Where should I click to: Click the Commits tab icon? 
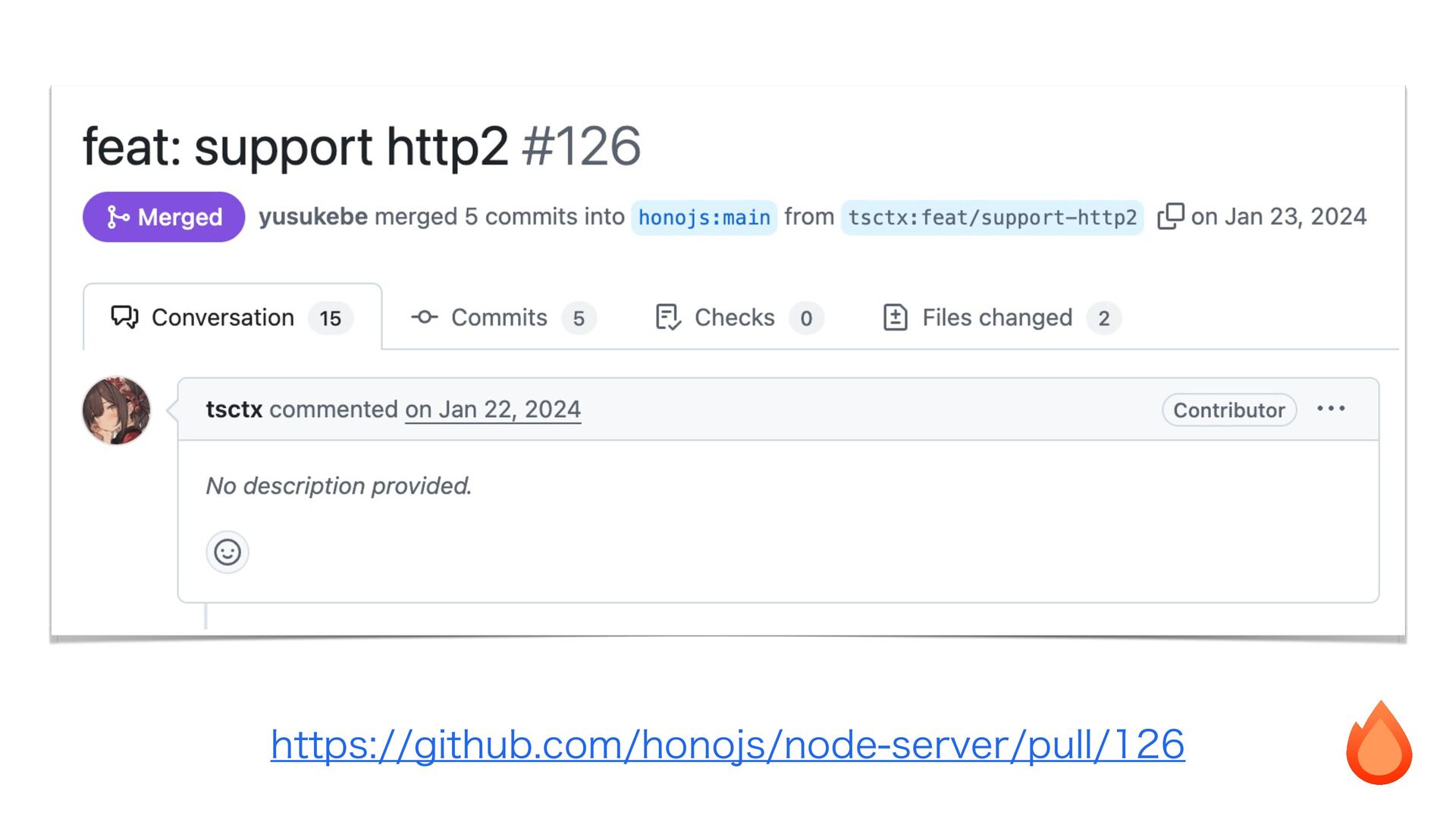[x=425, y=317]
